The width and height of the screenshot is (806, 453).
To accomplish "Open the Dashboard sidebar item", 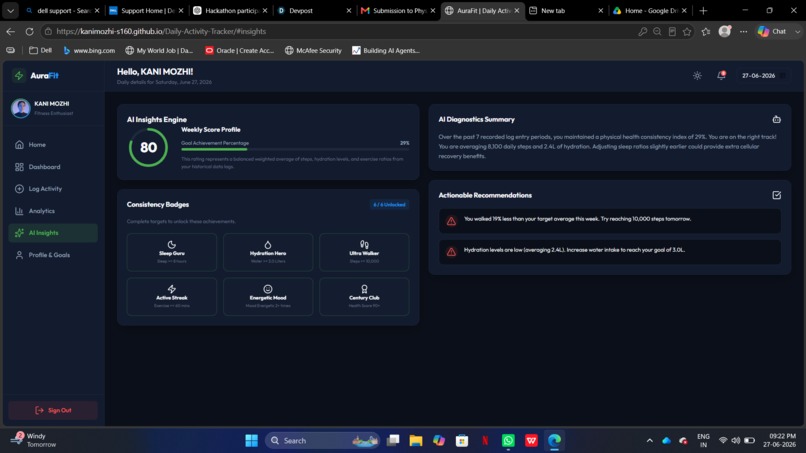I will [x=53, y=167].
